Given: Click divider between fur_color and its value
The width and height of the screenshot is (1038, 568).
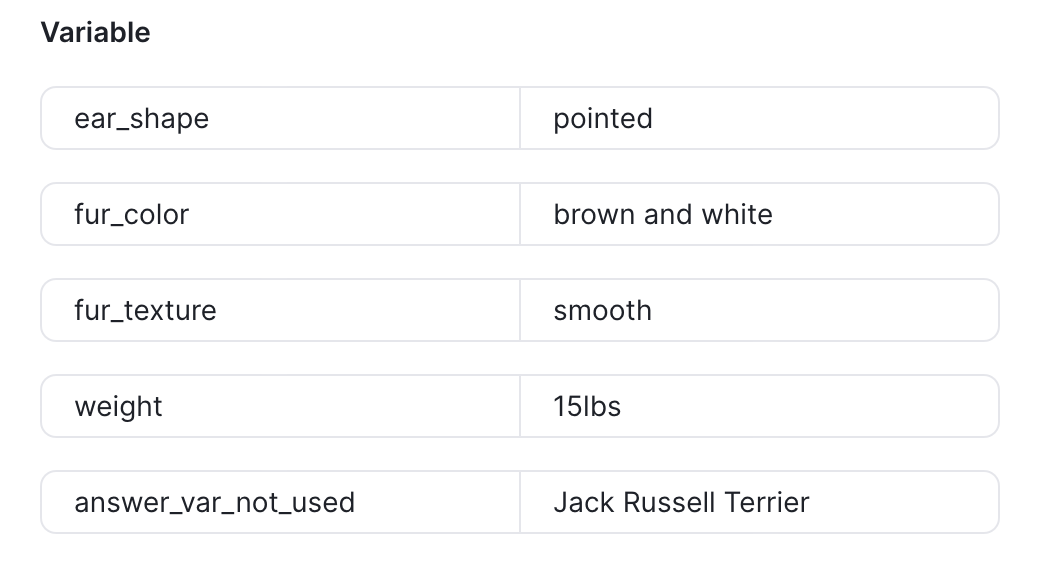Looking at the screenshot, I should click(x=520, y=214).
